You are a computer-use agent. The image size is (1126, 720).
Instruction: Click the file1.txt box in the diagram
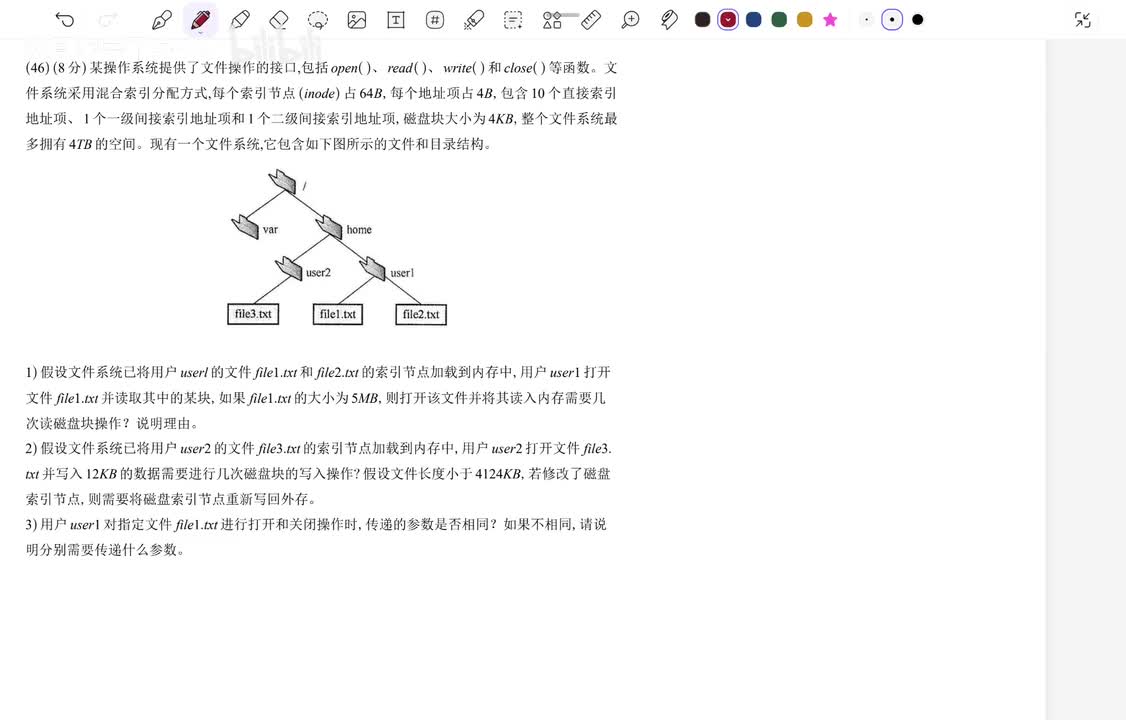[x=338, y=314]
